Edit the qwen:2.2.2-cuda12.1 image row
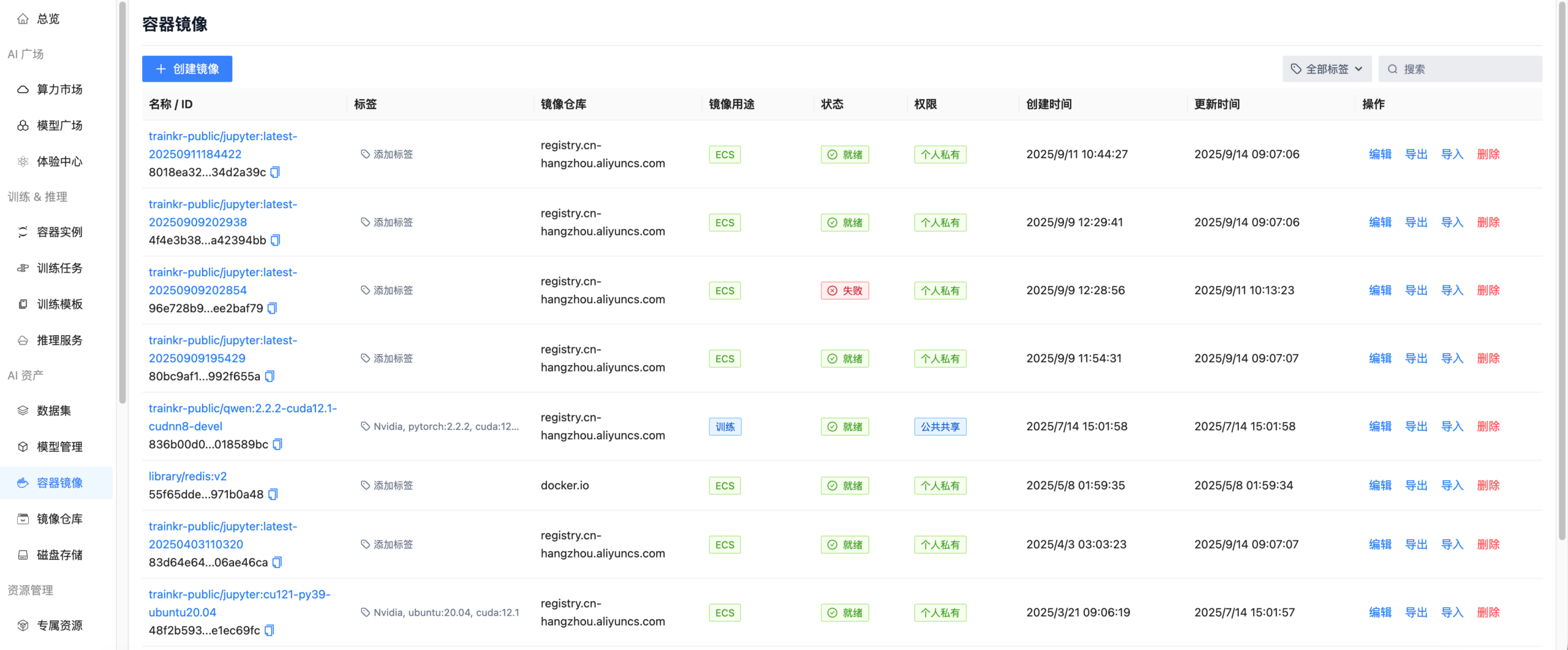Image resolution: width=1568 pixels, height=650 pixels. point(1380,426)
